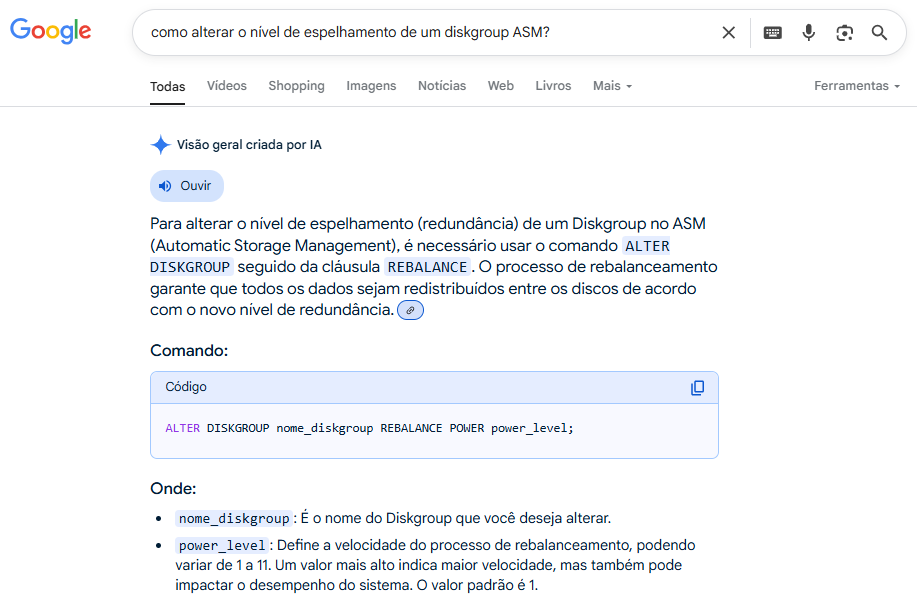Click the magnifying glass search button

879,33
